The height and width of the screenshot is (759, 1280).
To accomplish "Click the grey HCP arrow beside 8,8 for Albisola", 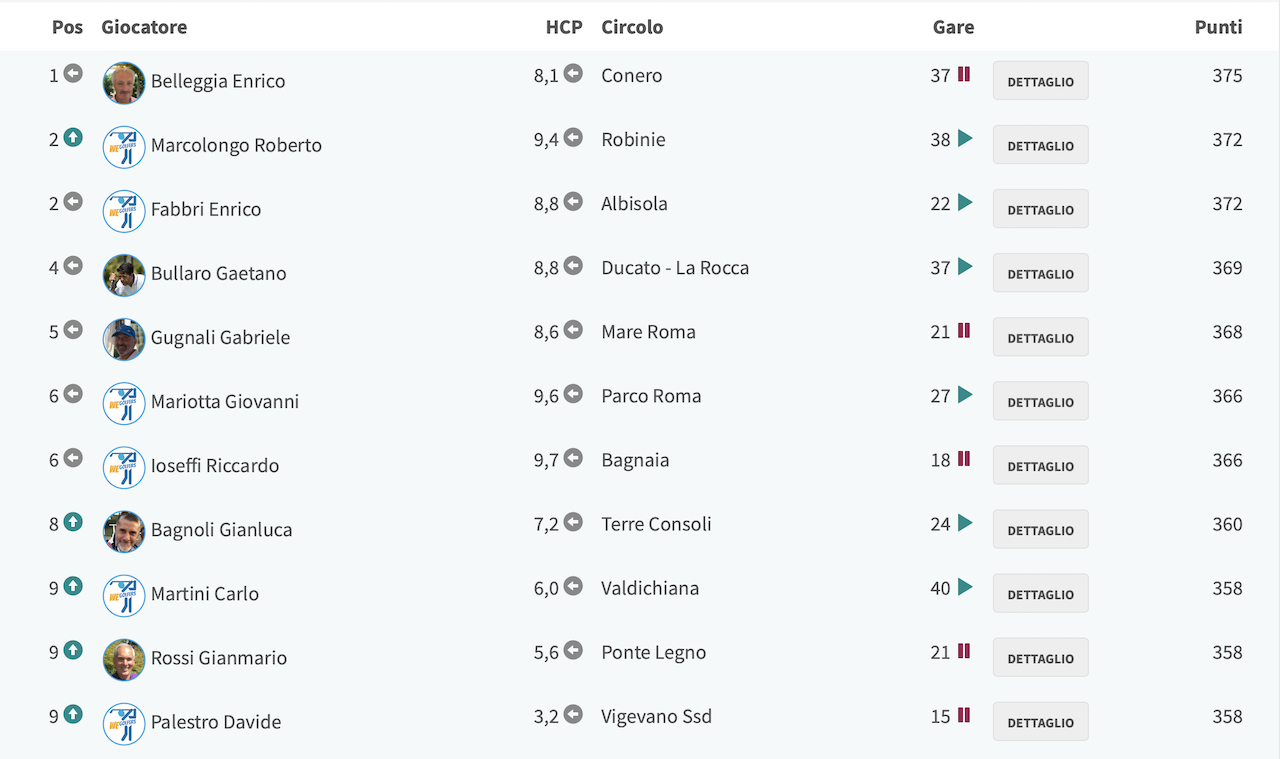I will pyautogui.click(x=573, y=202).
